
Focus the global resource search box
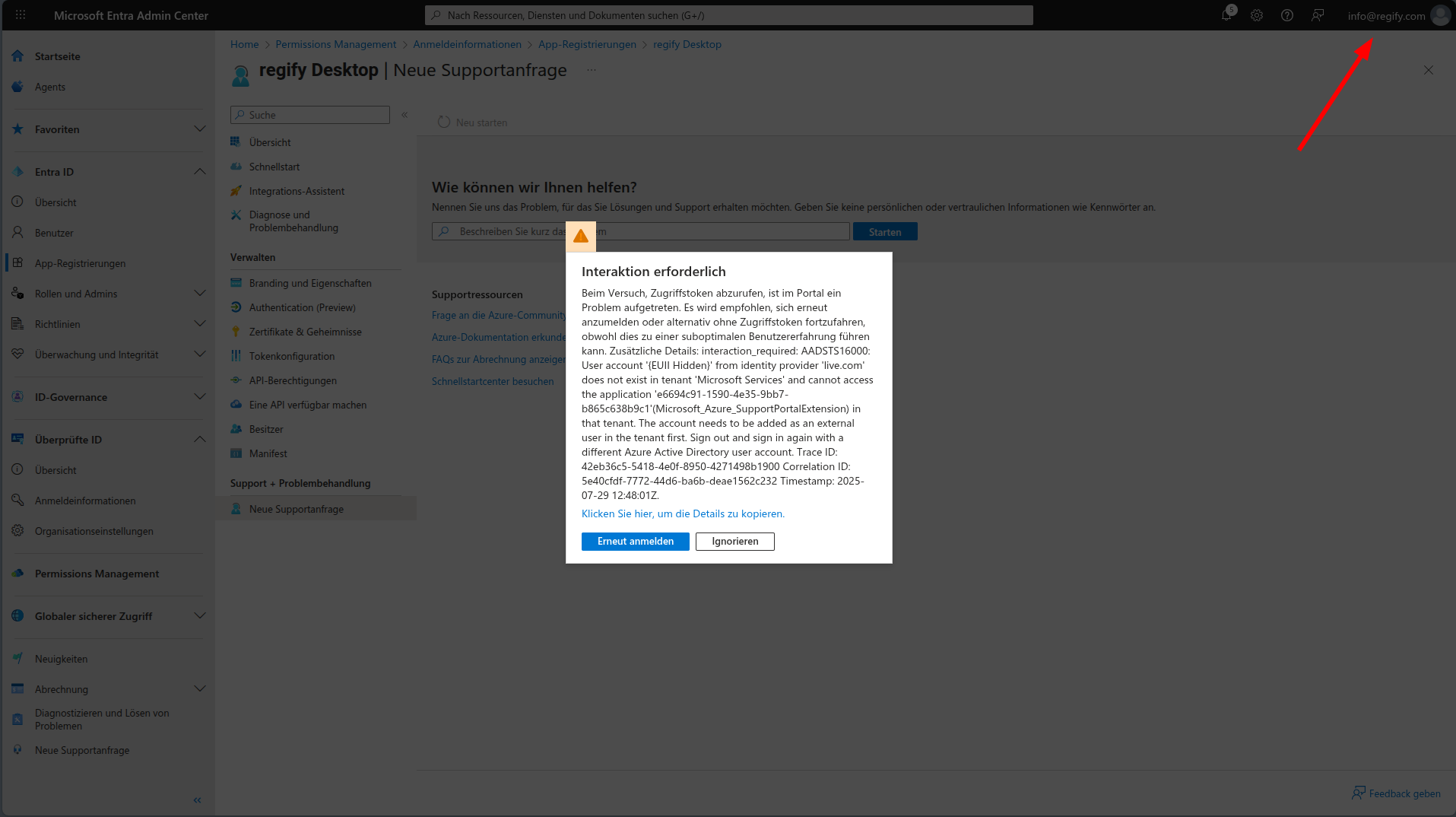[x=728, y=15]
